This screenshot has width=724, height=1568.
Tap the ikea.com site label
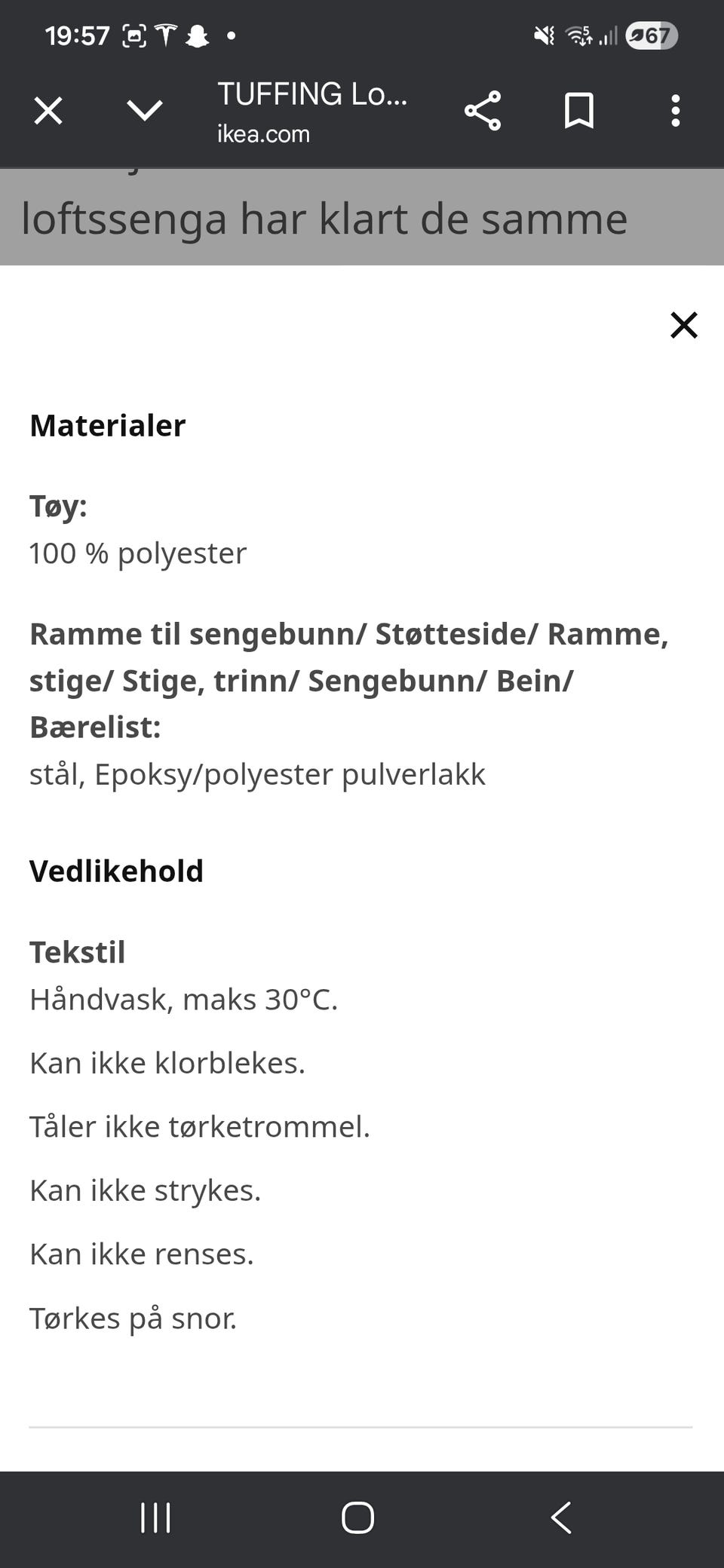tap(262, 133)
